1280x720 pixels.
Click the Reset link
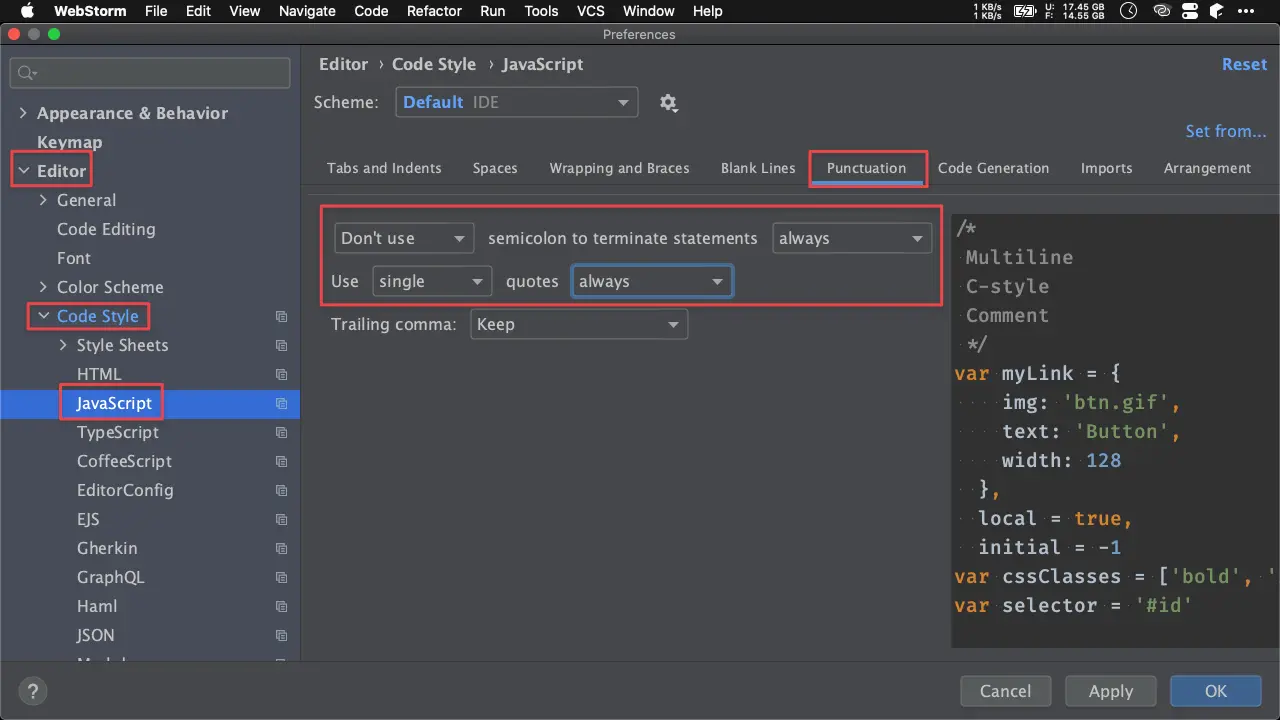(x=1244, y=64)
